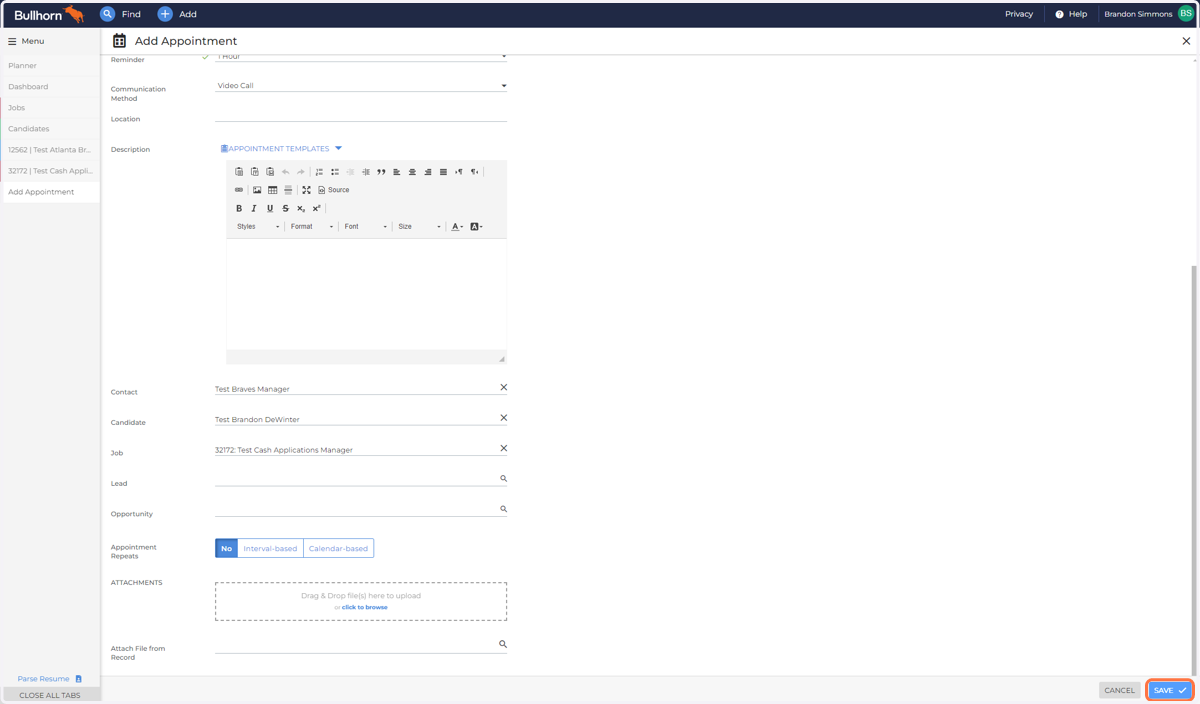The image size is (1200, 704).
Task: Click the Paste icon in editor toolbar
Action: 239,172
